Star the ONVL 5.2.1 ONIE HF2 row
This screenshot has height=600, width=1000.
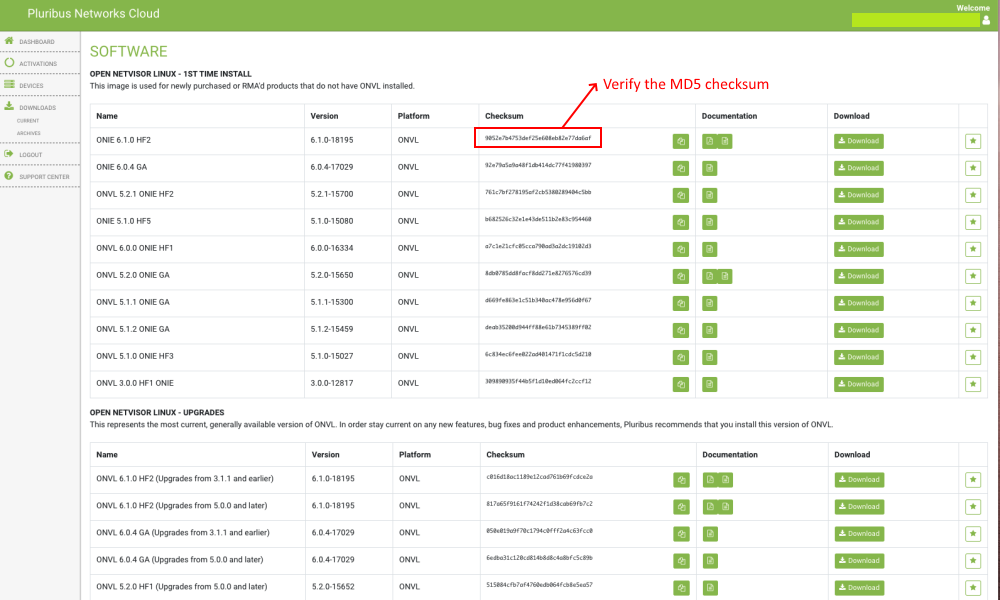coord(973,195)
